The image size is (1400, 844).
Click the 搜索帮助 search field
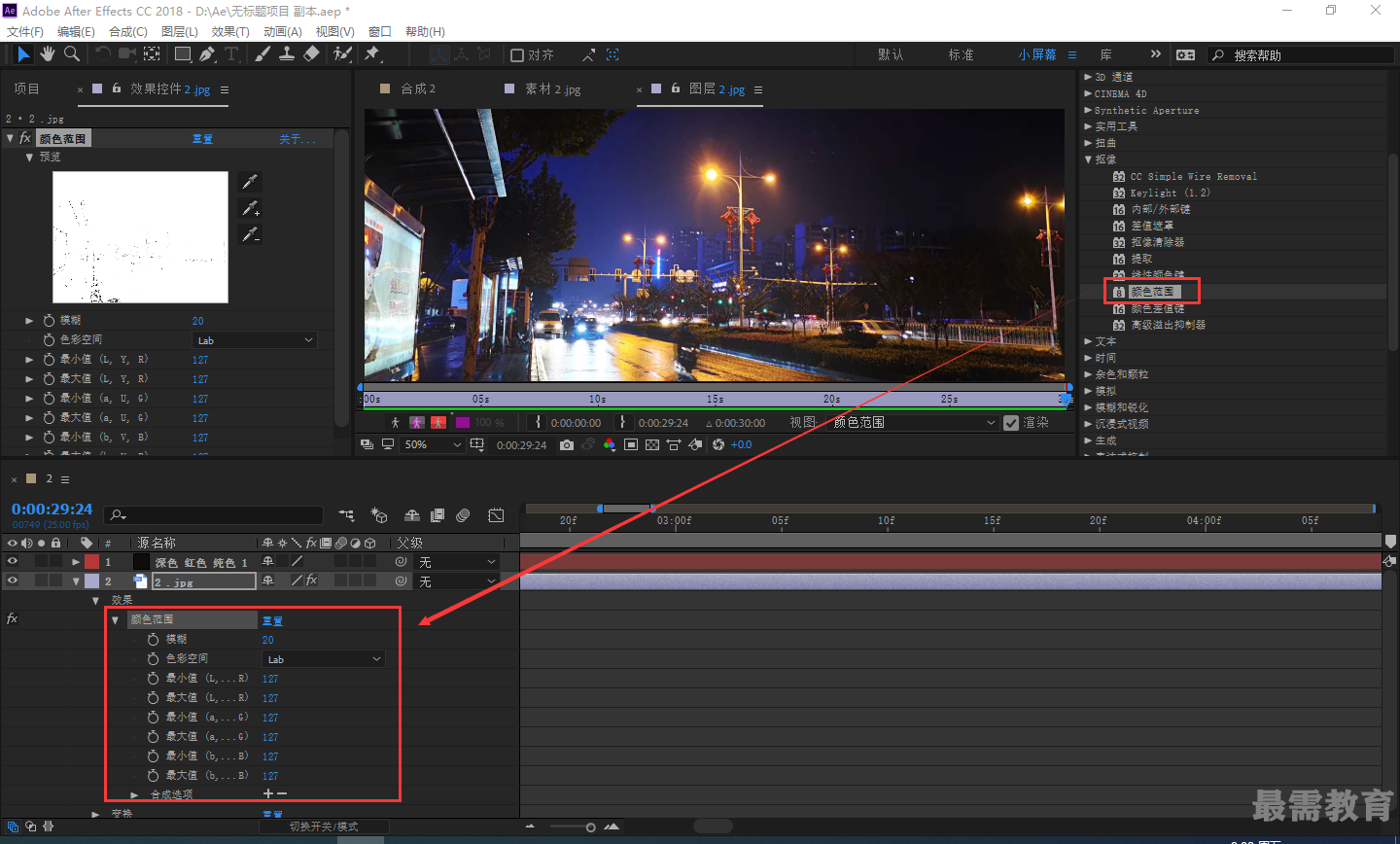[x=1303, y=55]
